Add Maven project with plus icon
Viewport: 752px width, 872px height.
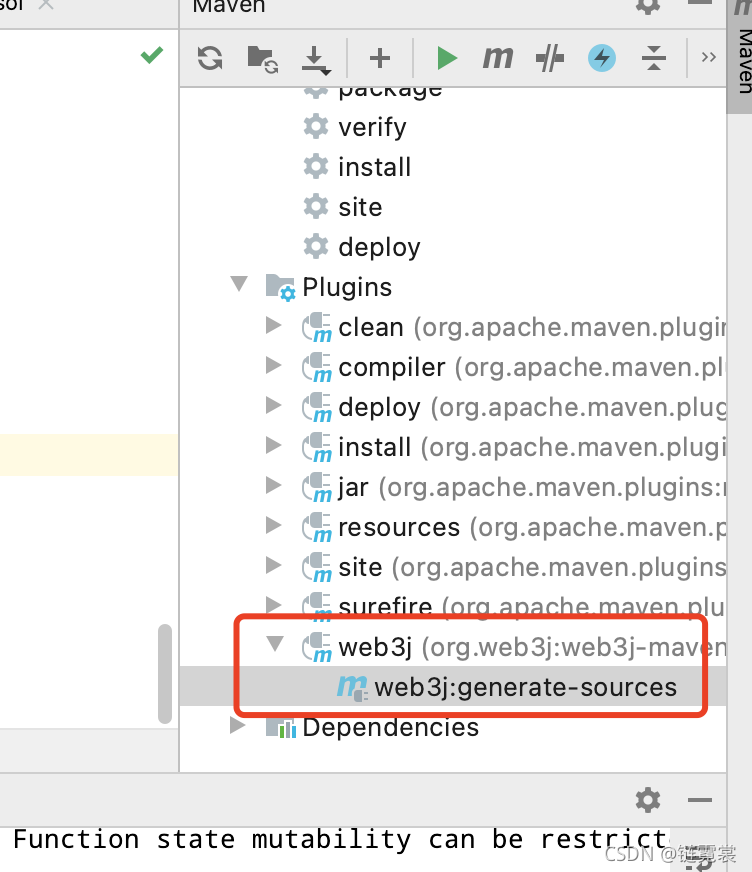380,58
